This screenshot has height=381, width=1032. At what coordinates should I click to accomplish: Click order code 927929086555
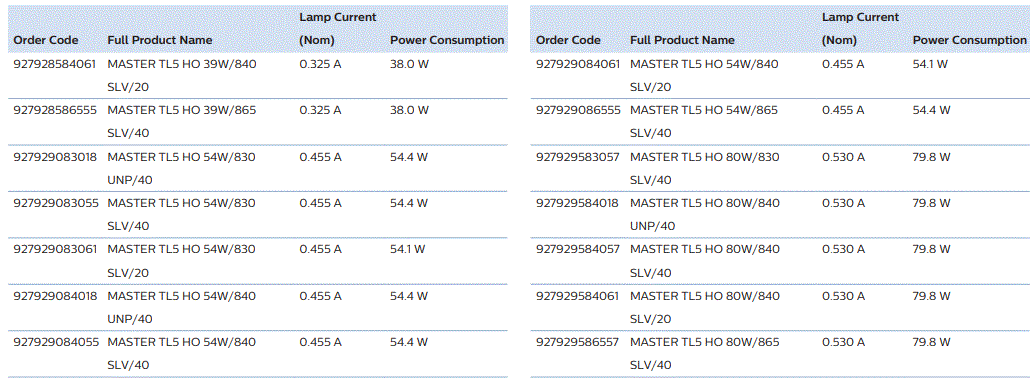578,111
